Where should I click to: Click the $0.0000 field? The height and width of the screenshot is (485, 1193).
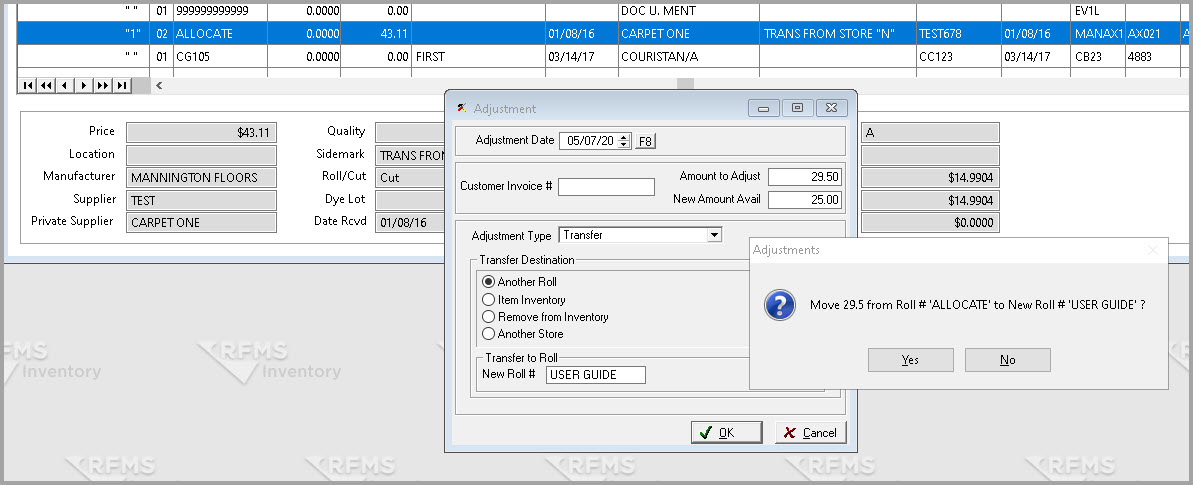pos(930,222)
